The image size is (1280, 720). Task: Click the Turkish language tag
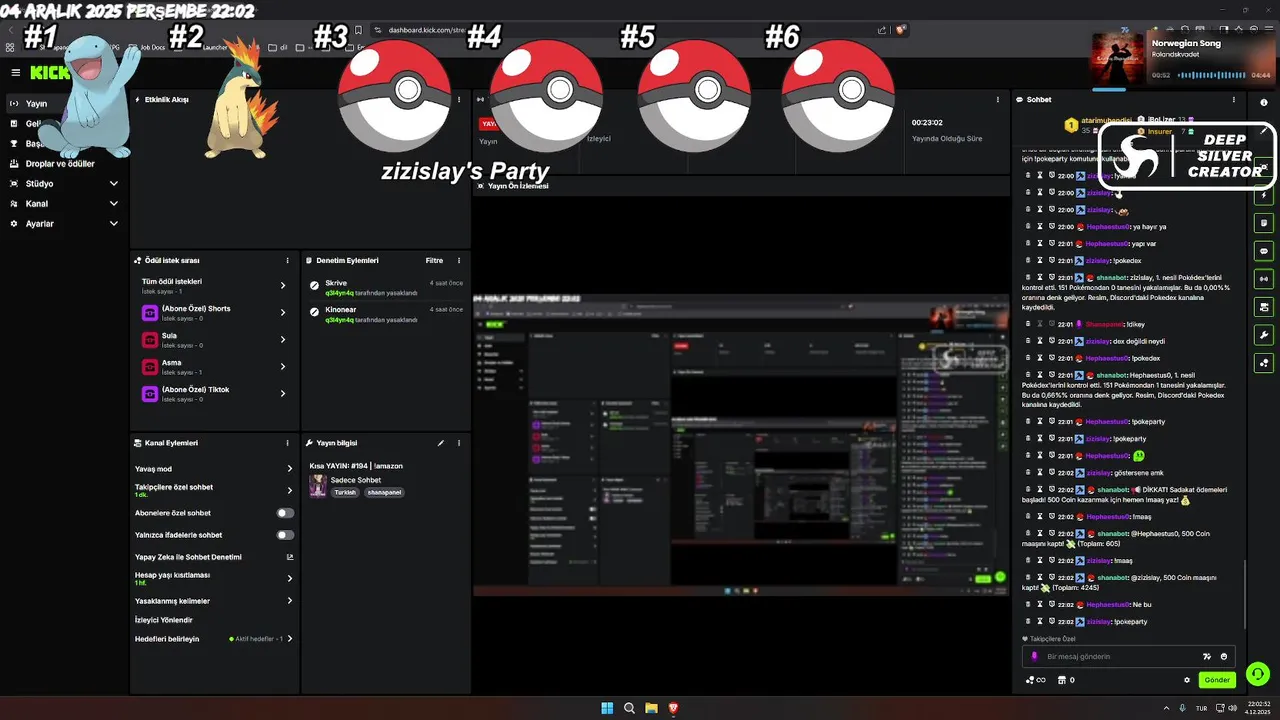tap(345, 493)
